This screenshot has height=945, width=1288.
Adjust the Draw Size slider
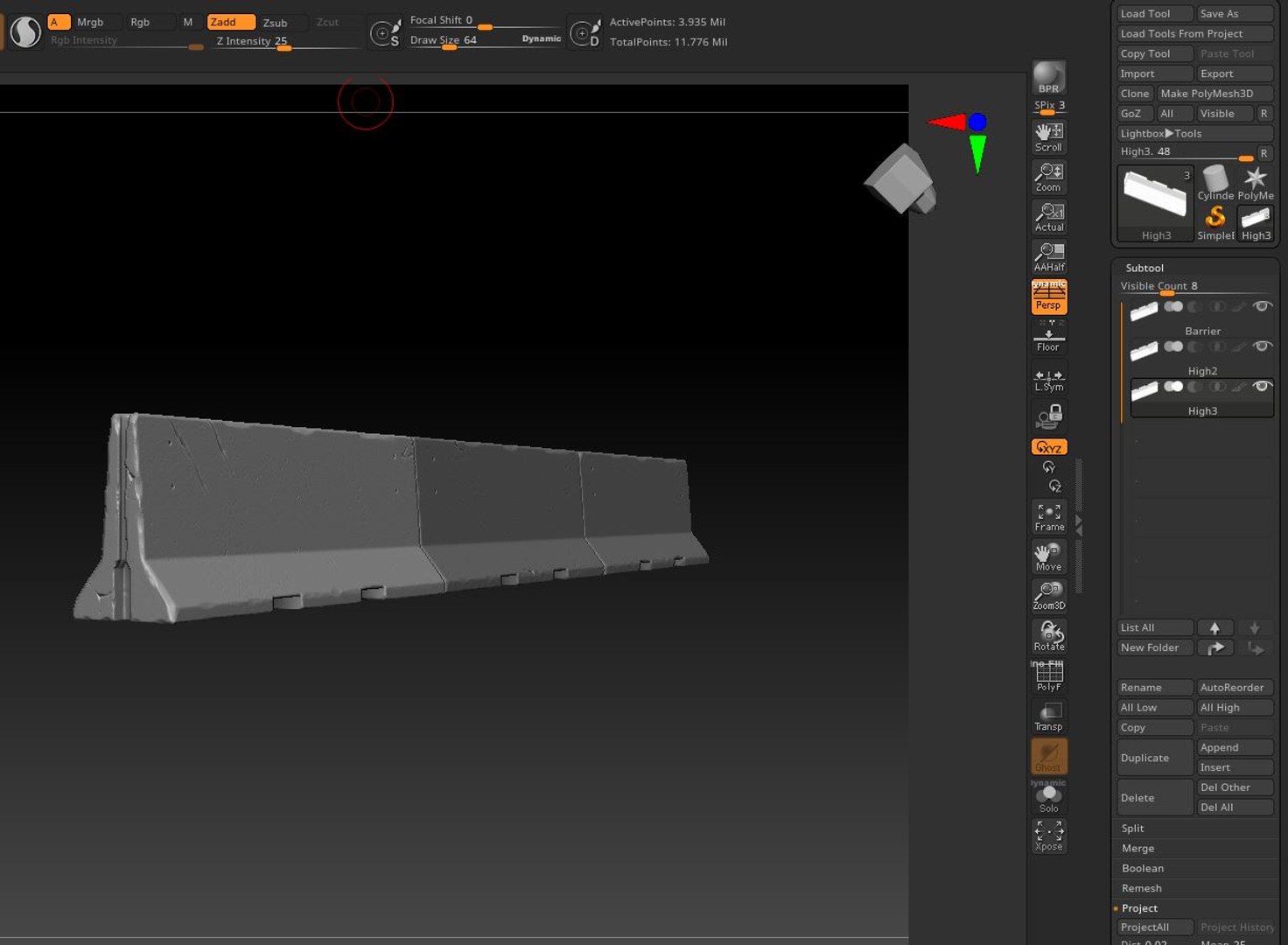485,41
